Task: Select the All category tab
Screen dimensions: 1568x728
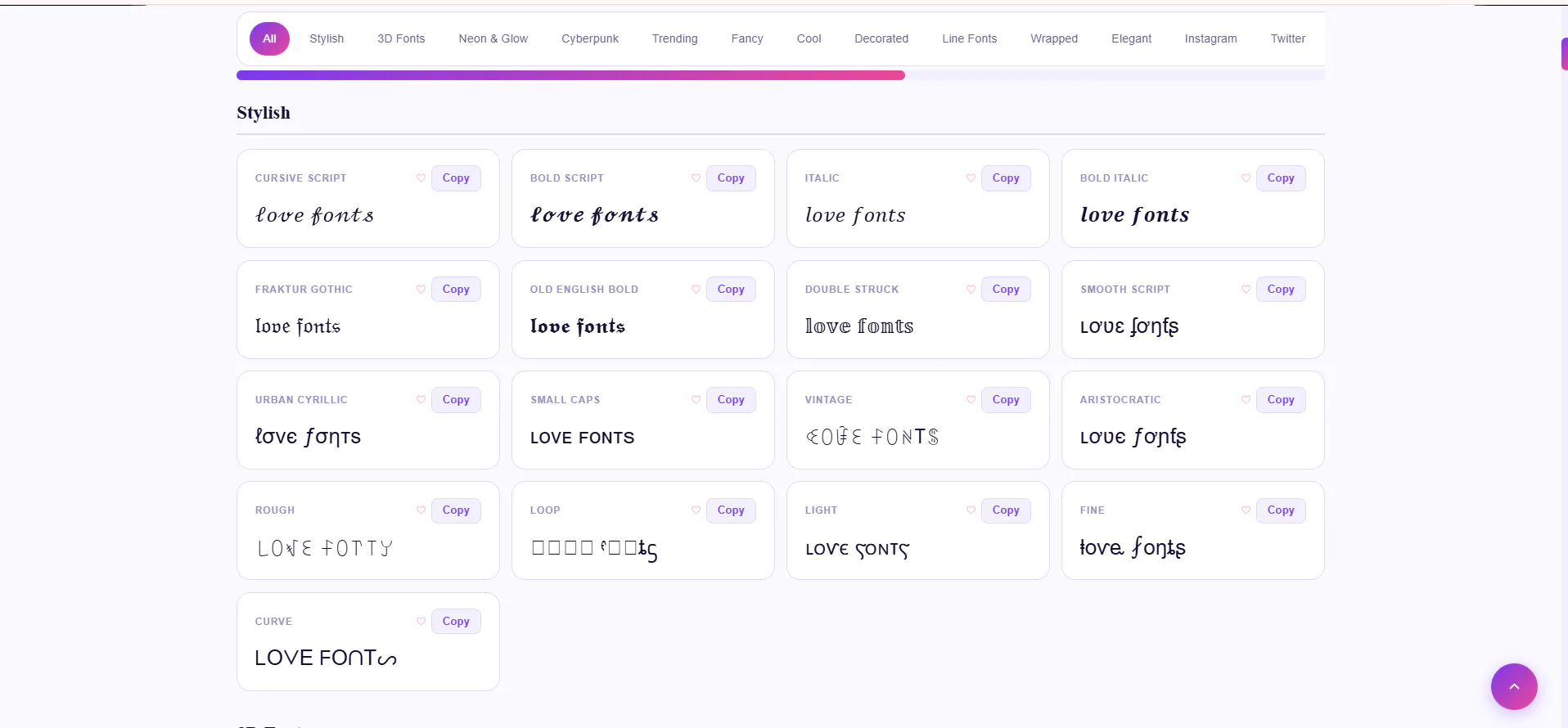Action: pyautogui.click(x=269, y=38)
